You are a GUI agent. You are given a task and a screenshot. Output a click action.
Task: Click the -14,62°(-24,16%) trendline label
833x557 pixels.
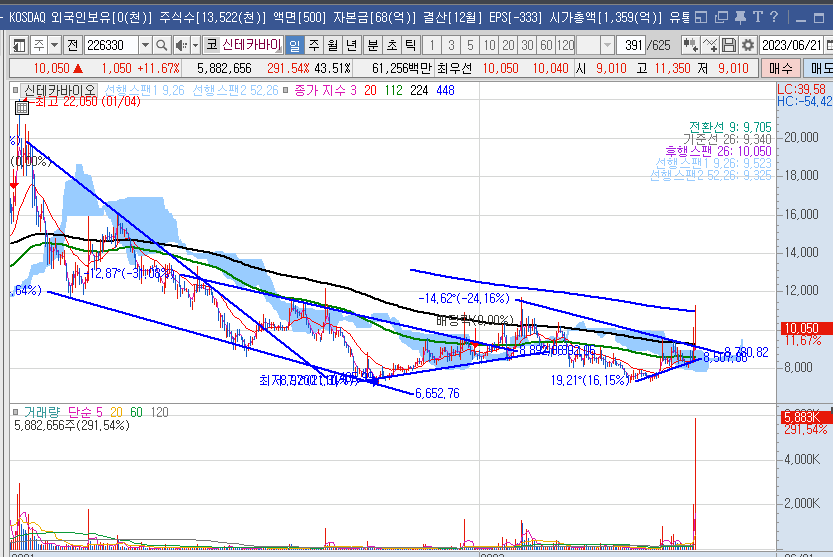(x=464, y=298)
